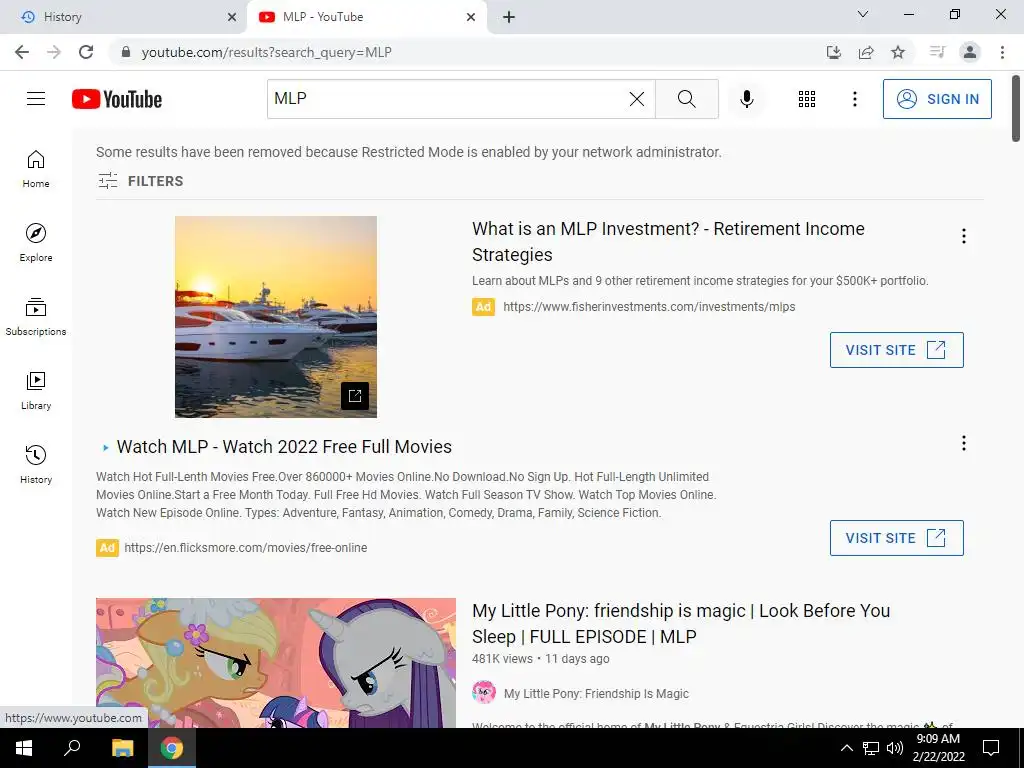Clear the search box with the X icon
Image resolution: width=1024 pixels, height=768 pixels.
637,99
